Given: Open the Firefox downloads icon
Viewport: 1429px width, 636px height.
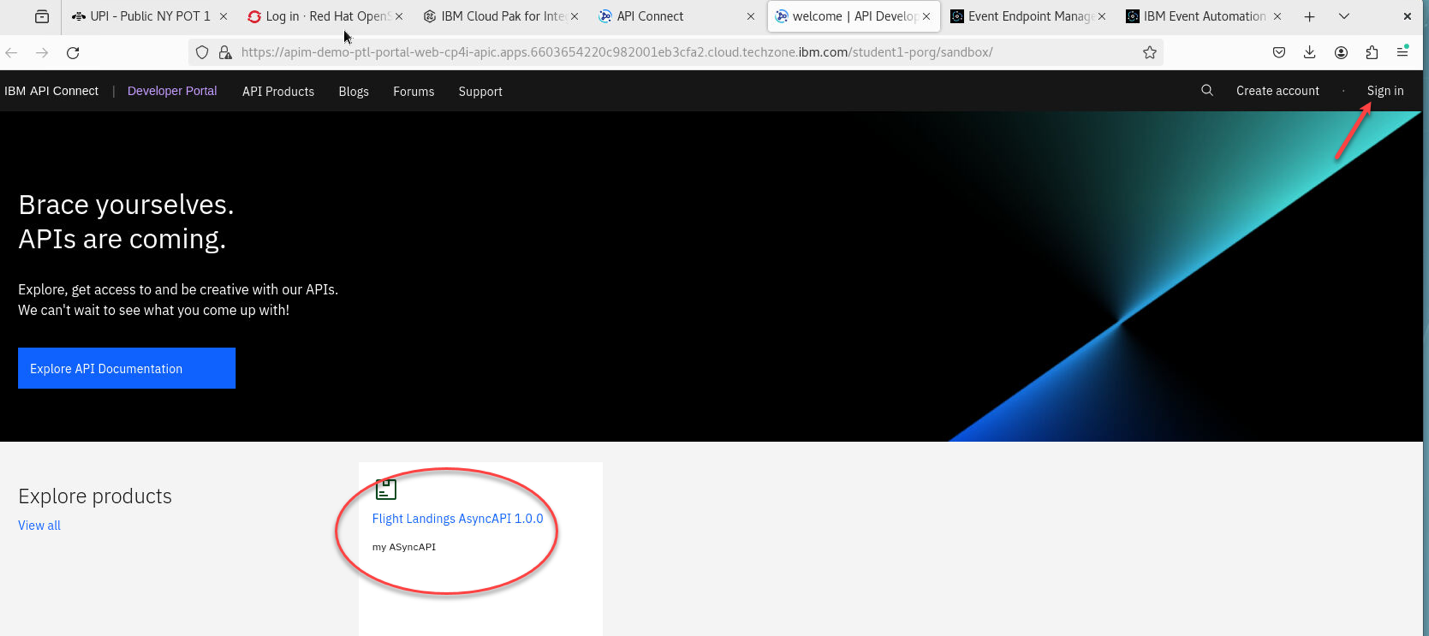Looking at the screenshot, I should tap(1309, 53).
